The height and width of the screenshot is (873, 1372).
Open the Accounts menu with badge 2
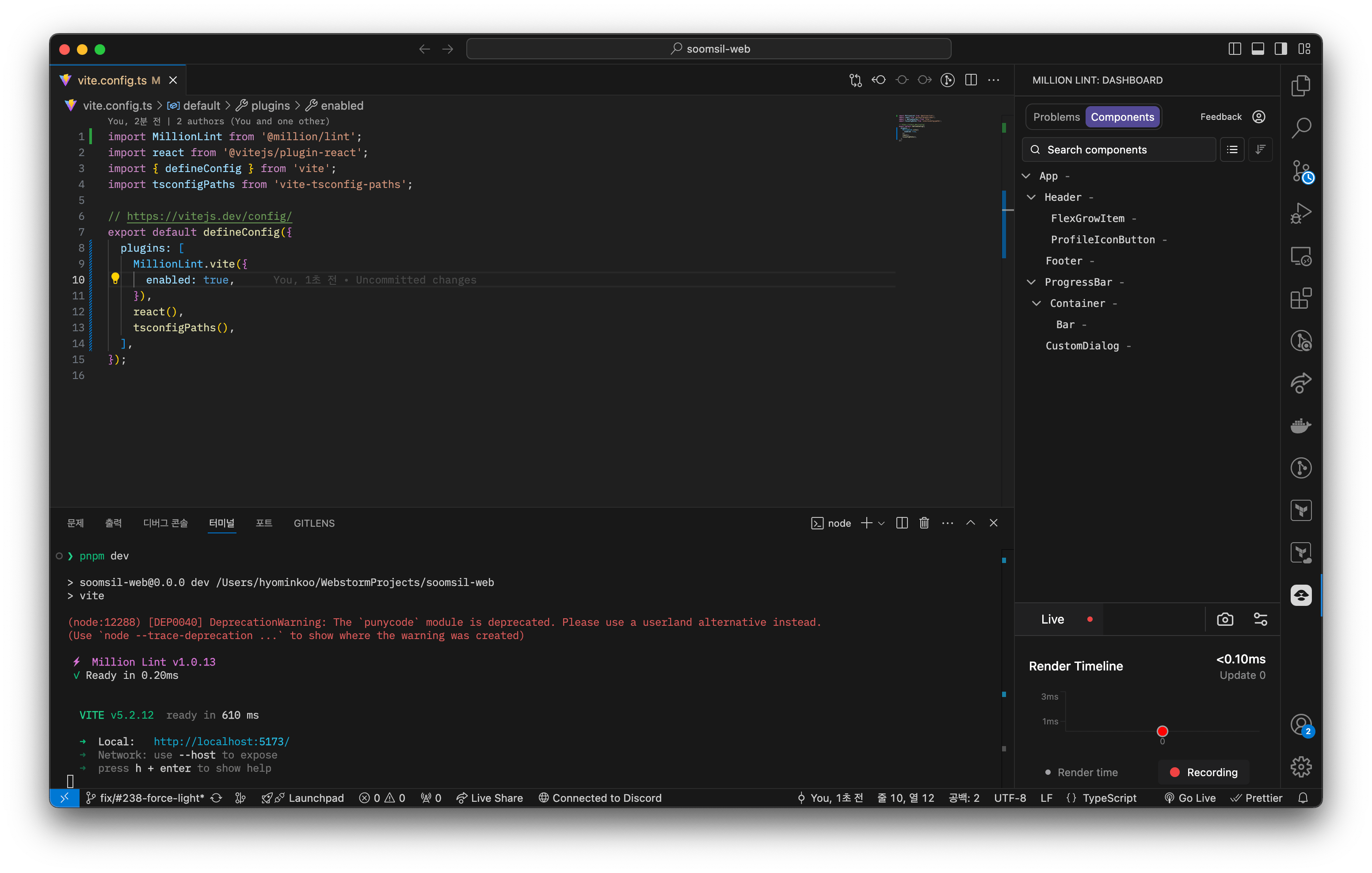1301,725
